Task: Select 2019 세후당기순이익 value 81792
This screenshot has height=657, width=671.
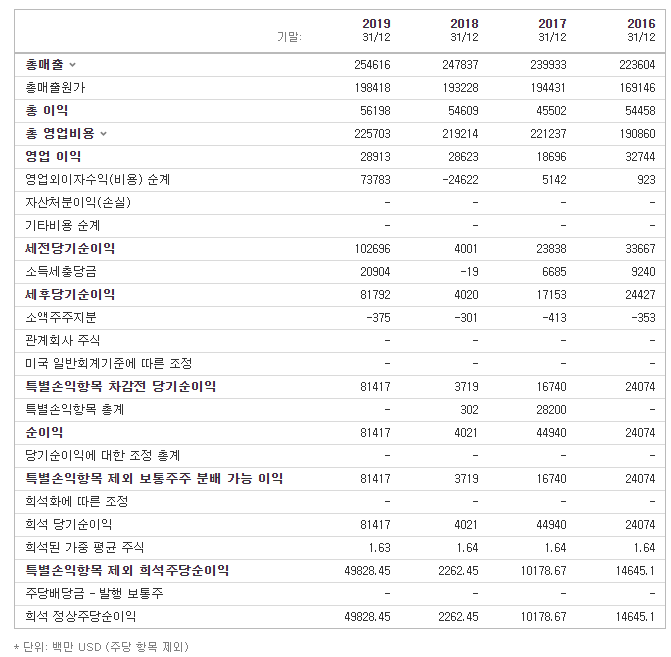Action: click(x=375, y=295)
